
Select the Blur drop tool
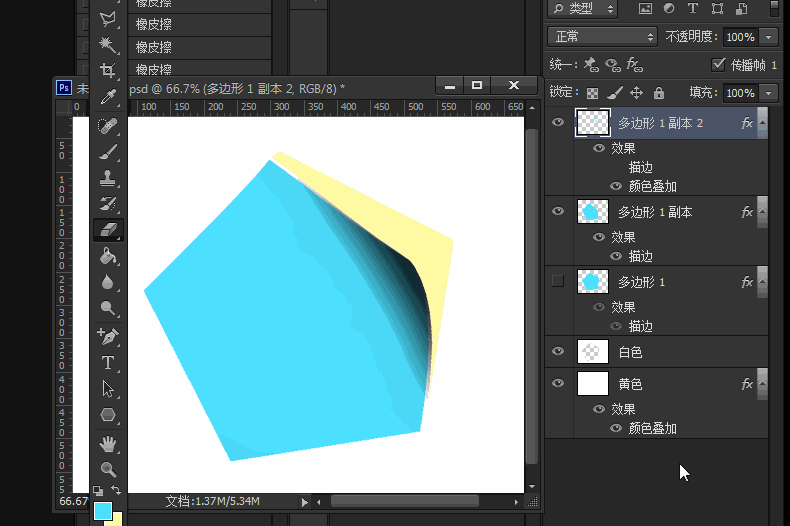click(x=108, y=282)
